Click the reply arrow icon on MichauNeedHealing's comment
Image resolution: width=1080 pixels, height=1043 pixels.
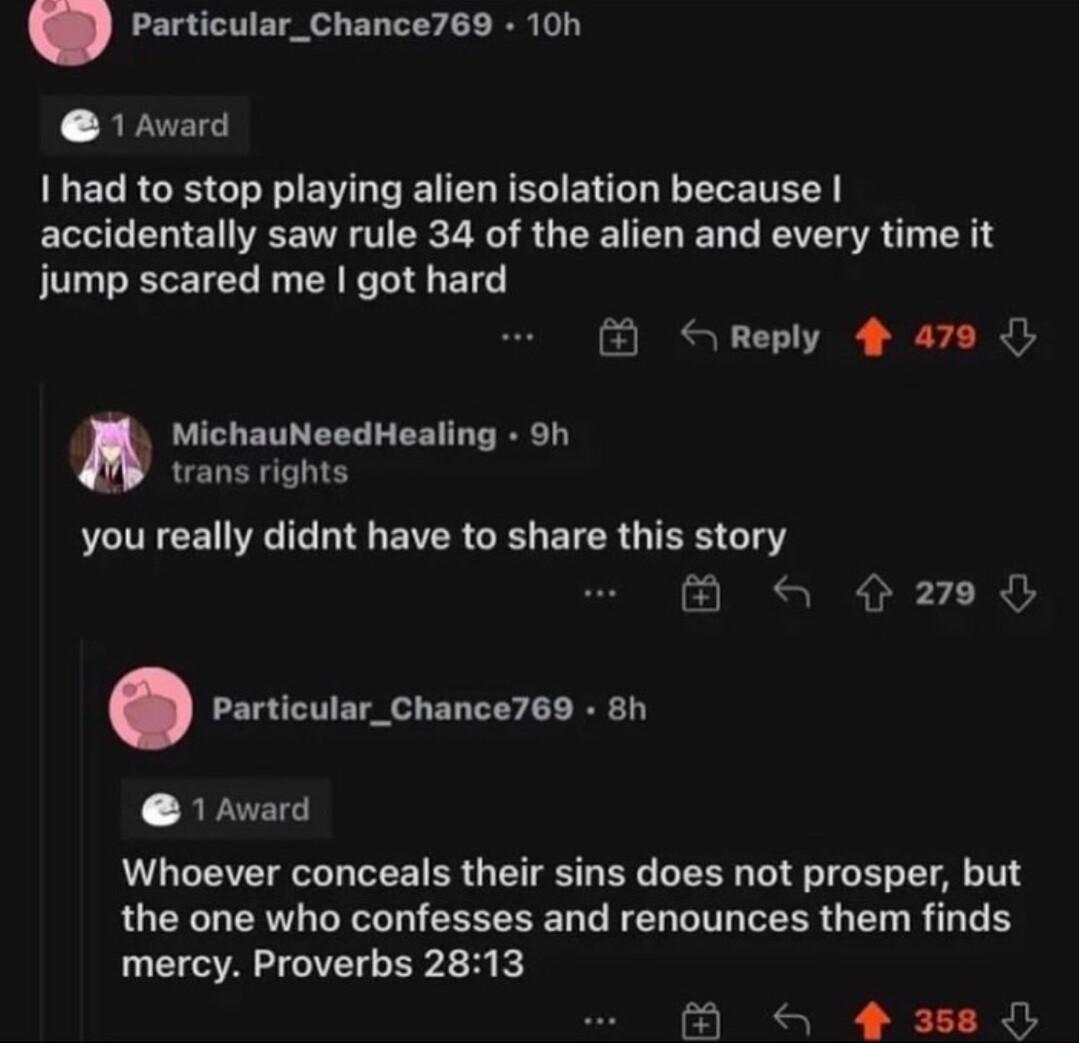[790, 593]
